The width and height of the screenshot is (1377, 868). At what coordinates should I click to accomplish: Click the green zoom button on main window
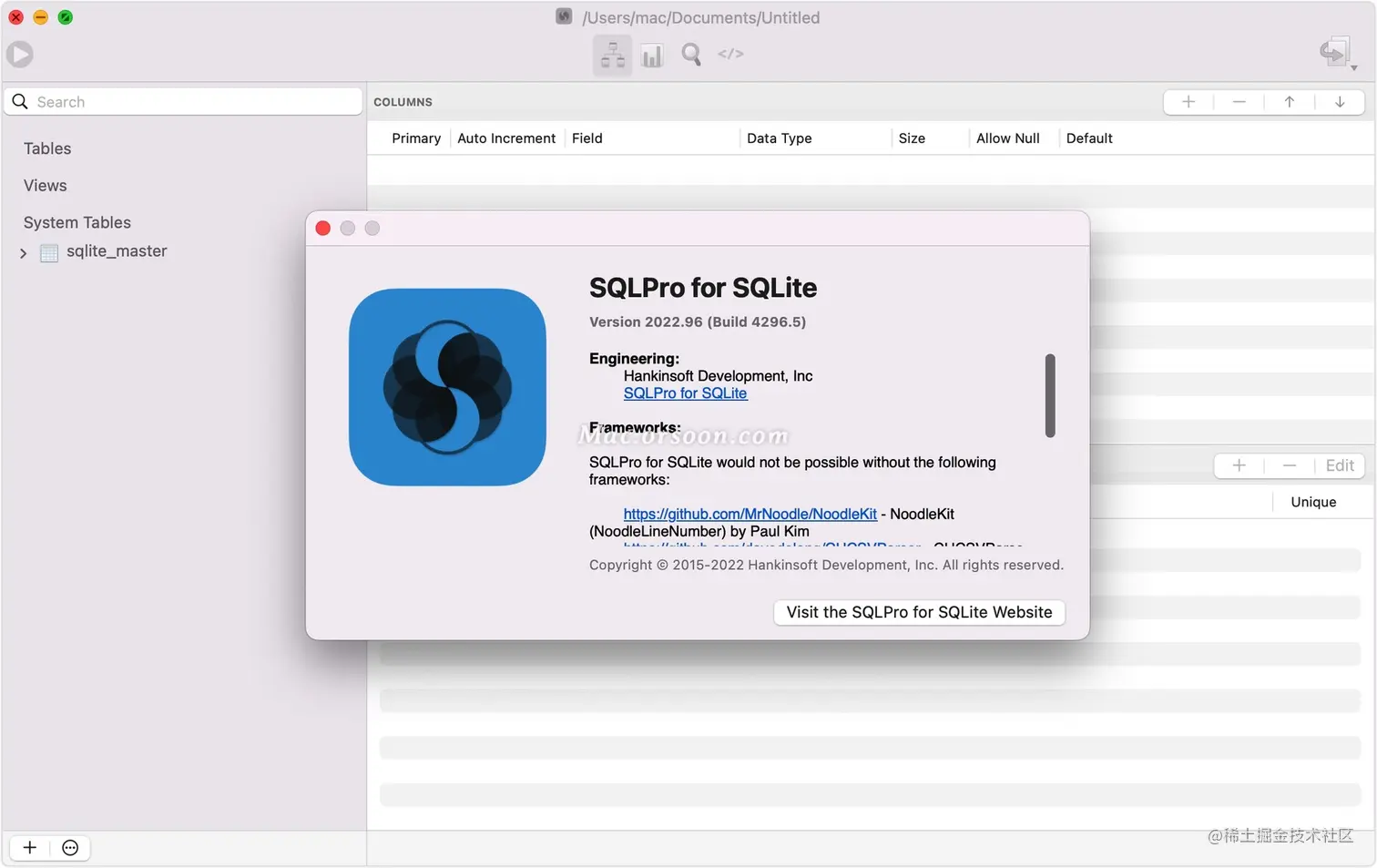[x=65, y=17]
